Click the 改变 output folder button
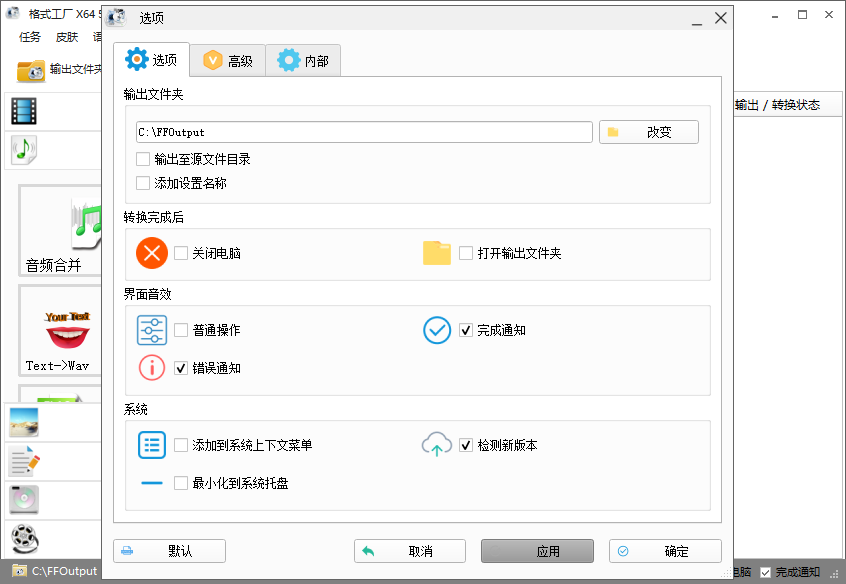Viewport: 846px width, 584px height. [x=649, y=132]
